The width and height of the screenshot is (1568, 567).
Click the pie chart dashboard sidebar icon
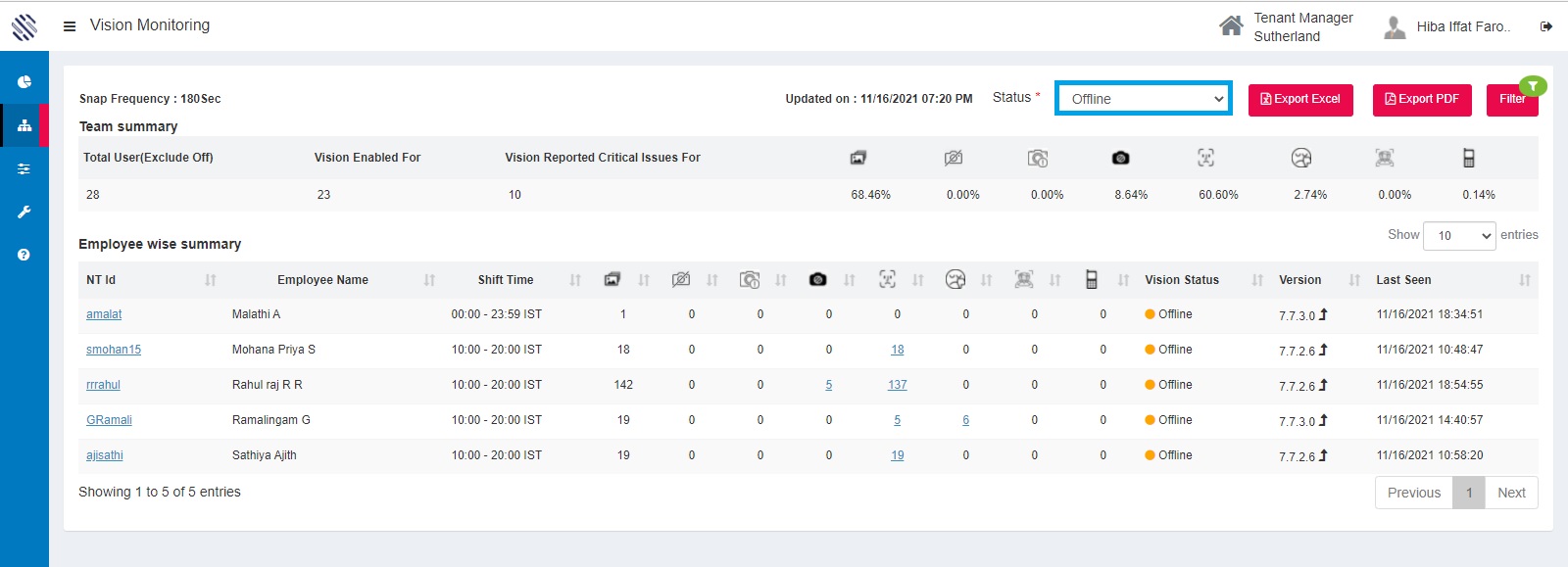(24, 82)
